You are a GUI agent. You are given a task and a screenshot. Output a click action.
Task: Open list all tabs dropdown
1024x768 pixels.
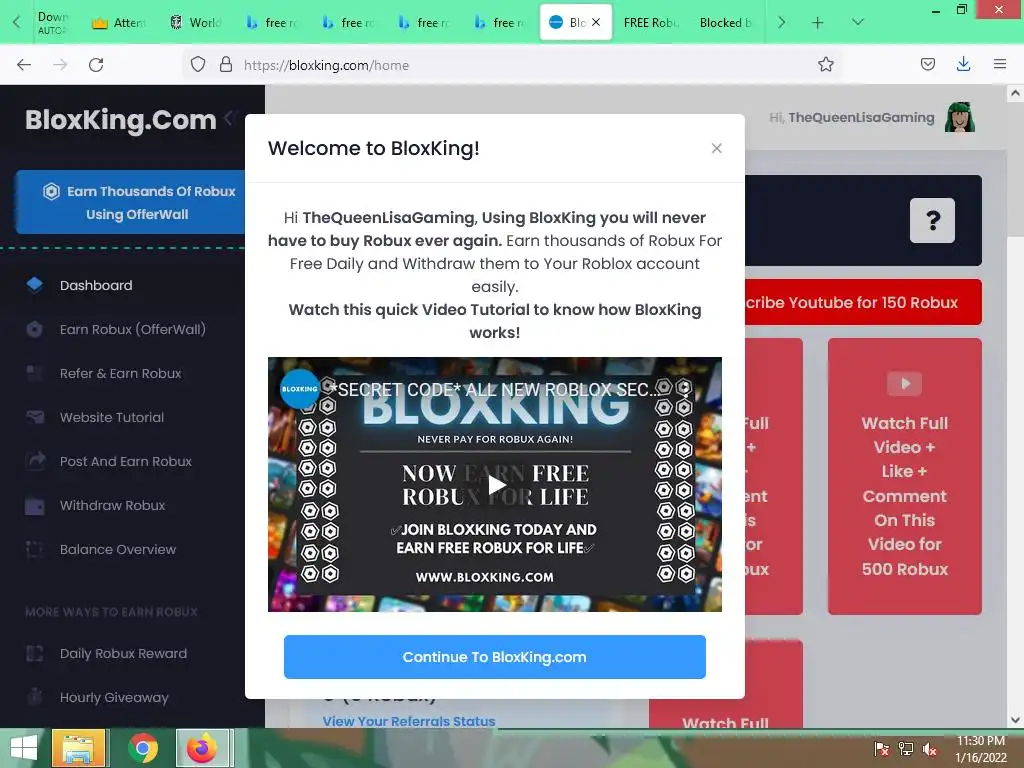coord(858,22)
